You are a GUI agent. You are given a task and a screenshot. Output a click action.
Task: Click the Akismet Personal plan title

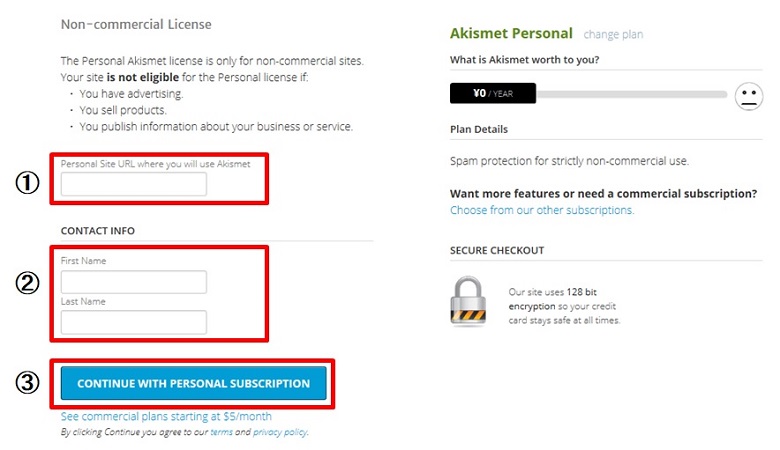(x=512, y=33)
